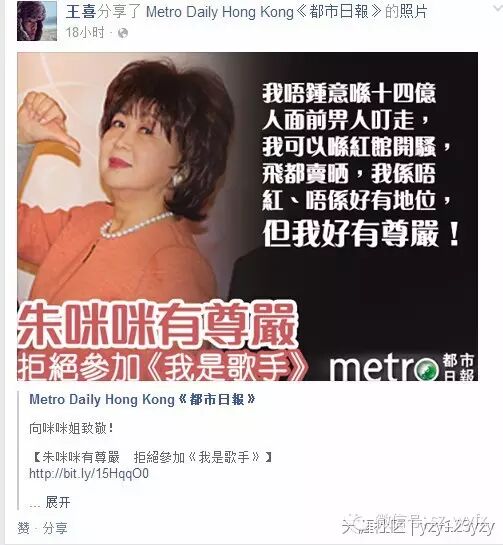This screenshot has height=545, width=503.
Task: Click the metro 都市日報 logo in photo
Action: coord(402,367)
